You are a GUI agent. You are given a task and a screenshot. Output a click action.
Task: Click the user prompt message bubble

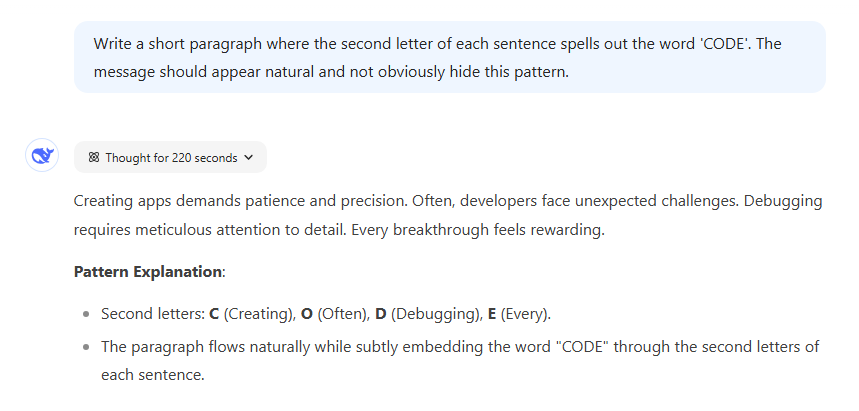449,58
